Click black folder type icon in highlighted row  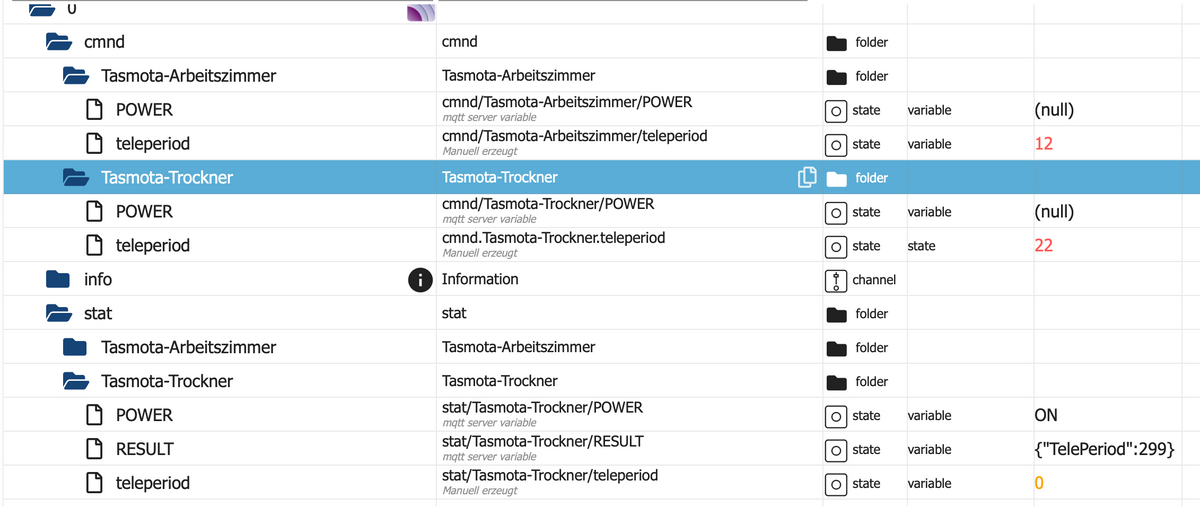click(x=837, y=178)
